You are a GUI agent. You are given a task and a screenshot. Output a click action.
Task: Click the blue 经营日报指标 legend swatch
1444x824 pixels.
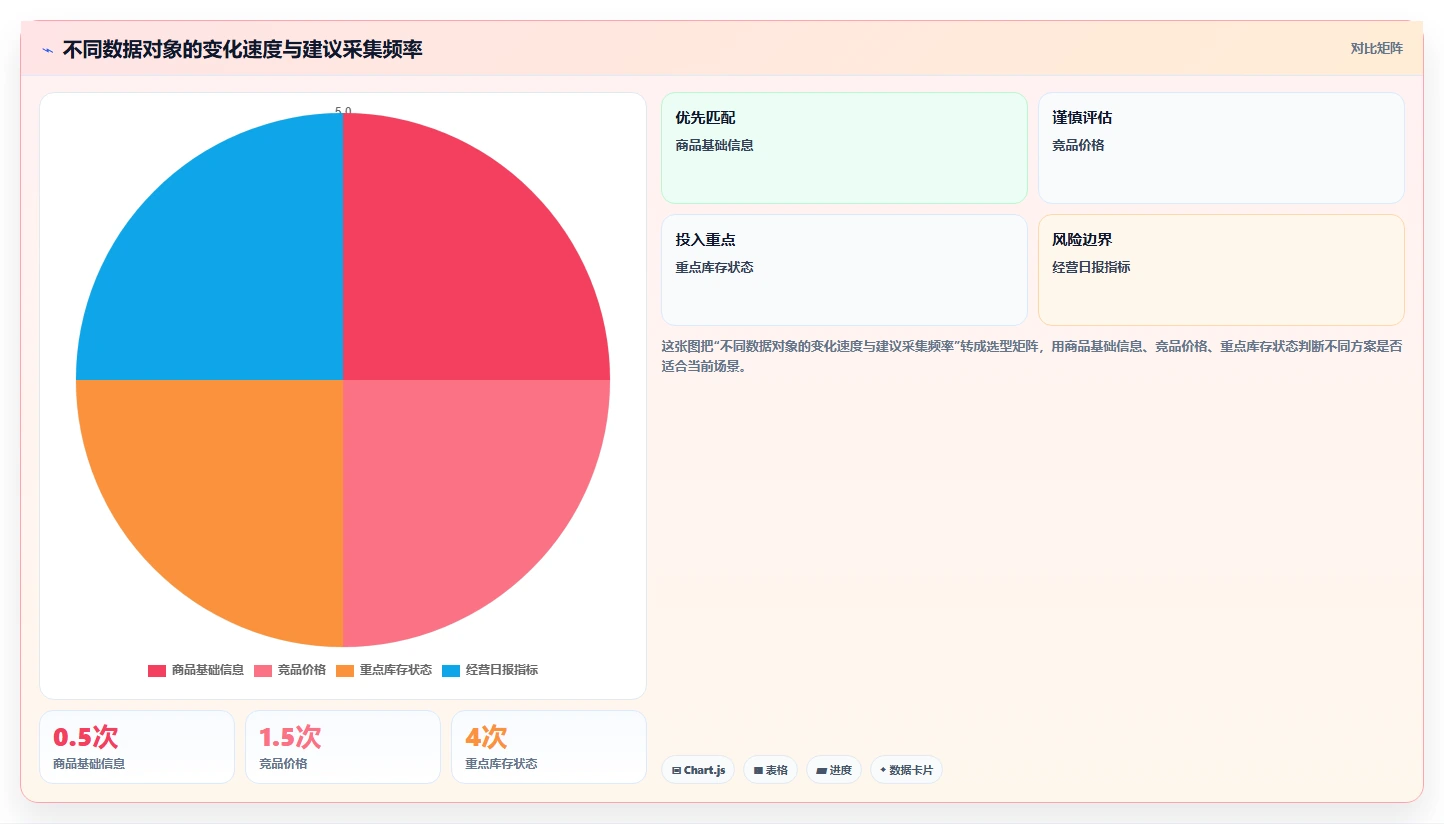[x=451, y=670]
